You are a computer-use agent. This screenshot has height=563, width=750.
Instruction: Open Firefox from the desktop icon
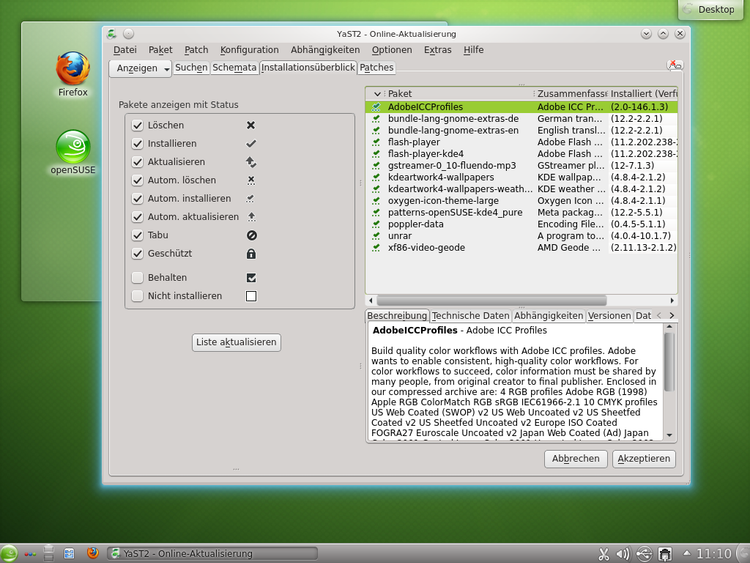(72, 70)
